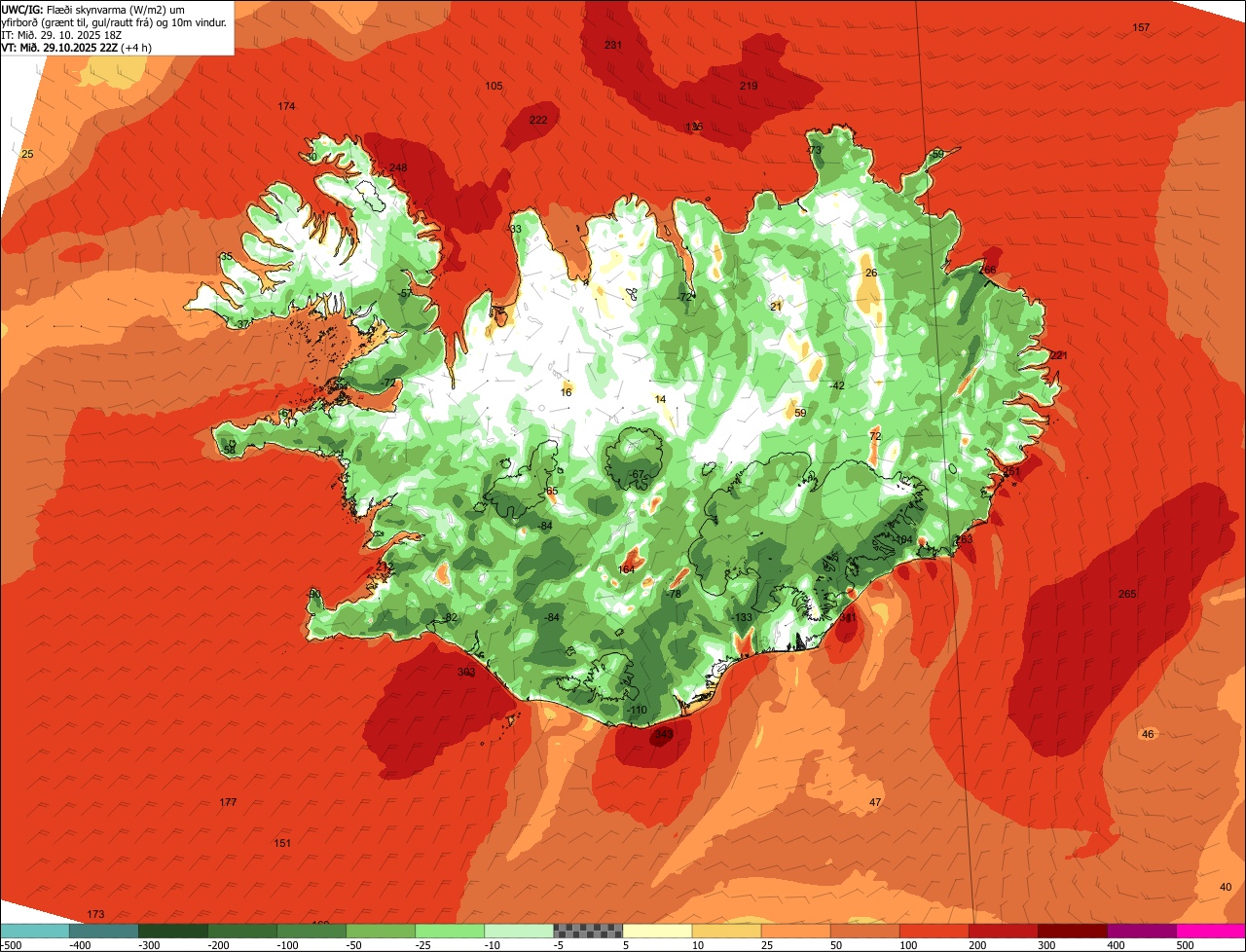Click the flux value 105 on the map
Viewport: 1246px width, 952px height.
[x=495, y=86]
